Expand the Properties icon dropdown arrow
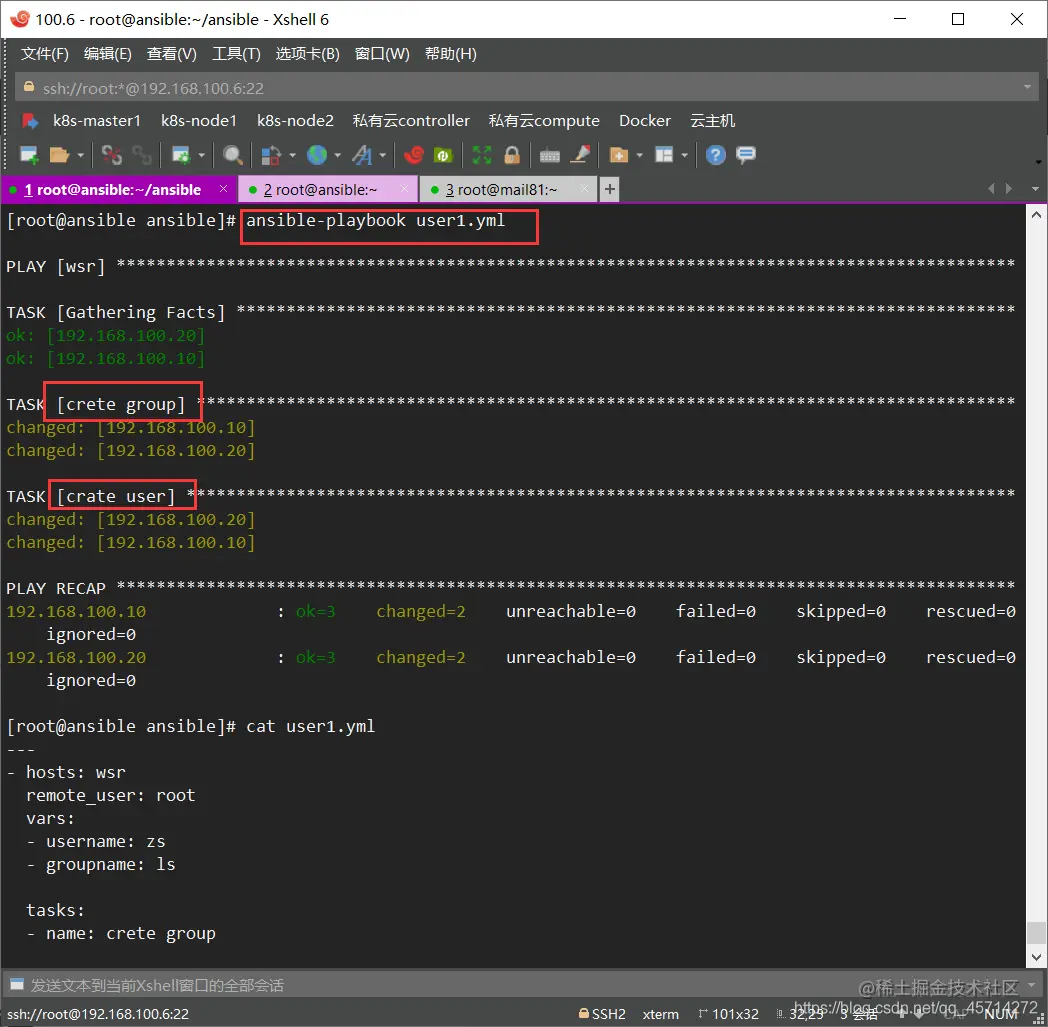The width and height of the screenshot is (1048, 1027). point(201,155)
